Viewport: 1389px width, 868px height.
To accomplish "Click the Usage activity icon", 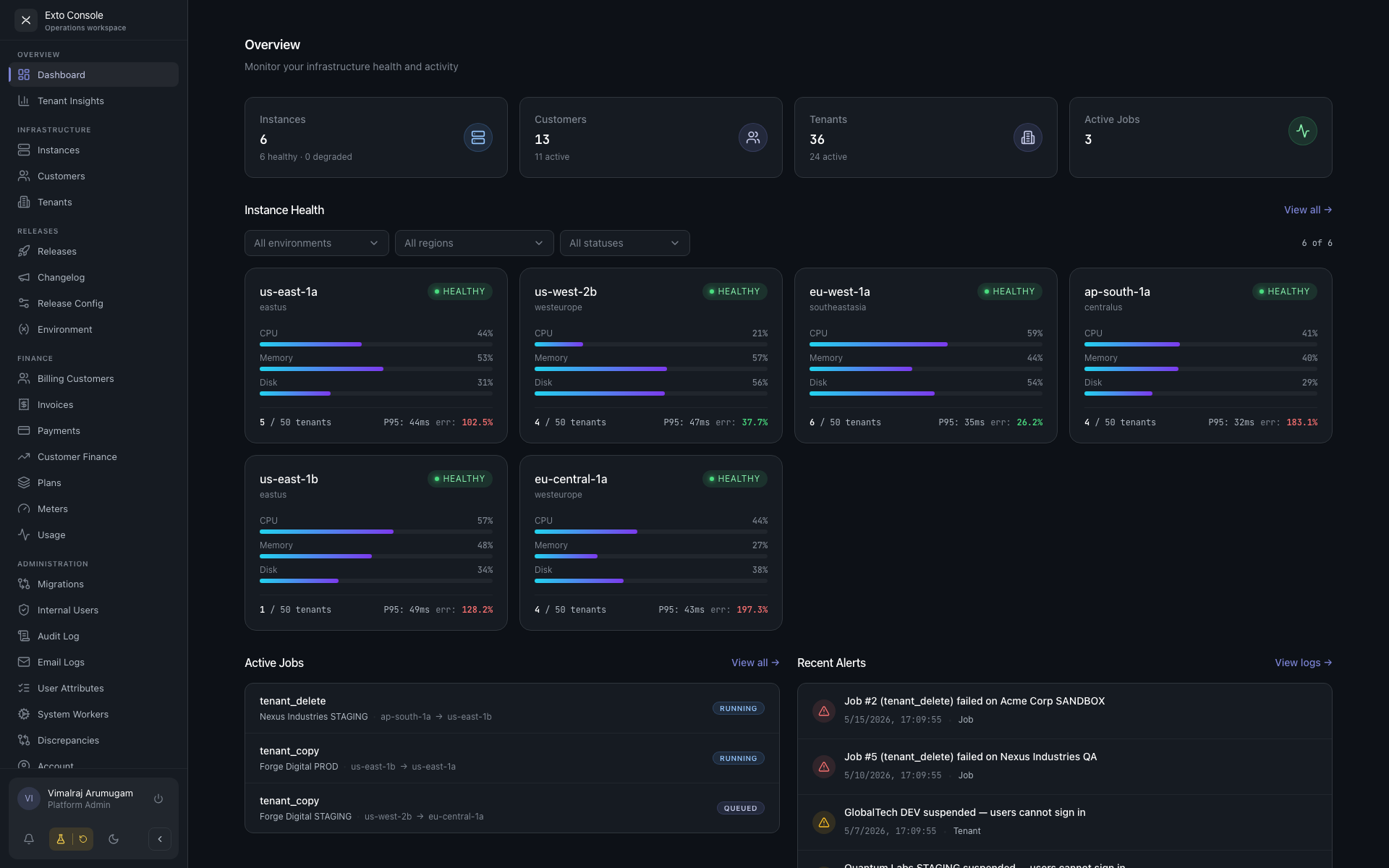I will tap(24, 535).
